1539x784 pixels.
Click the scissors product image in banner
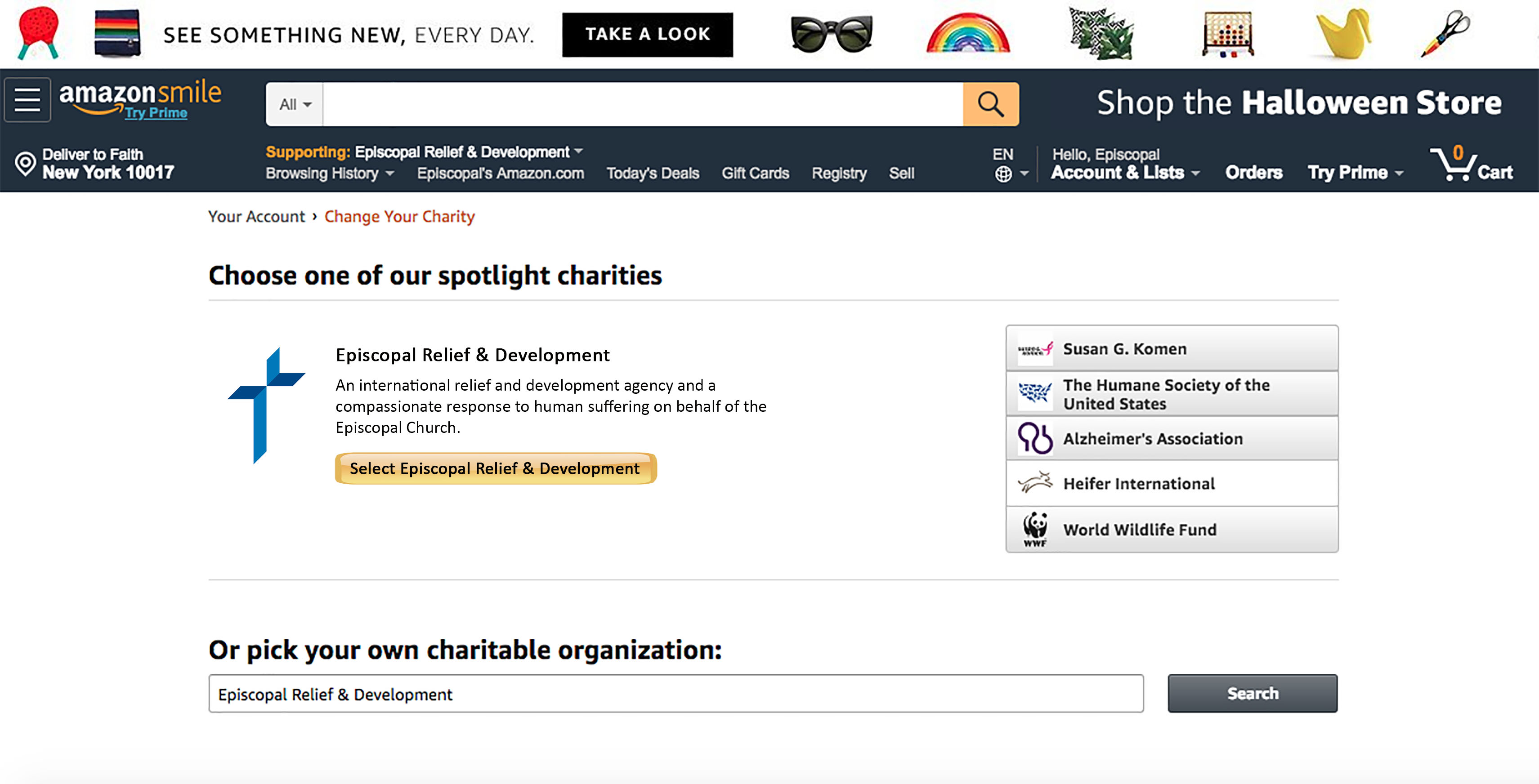(1445, 34)
